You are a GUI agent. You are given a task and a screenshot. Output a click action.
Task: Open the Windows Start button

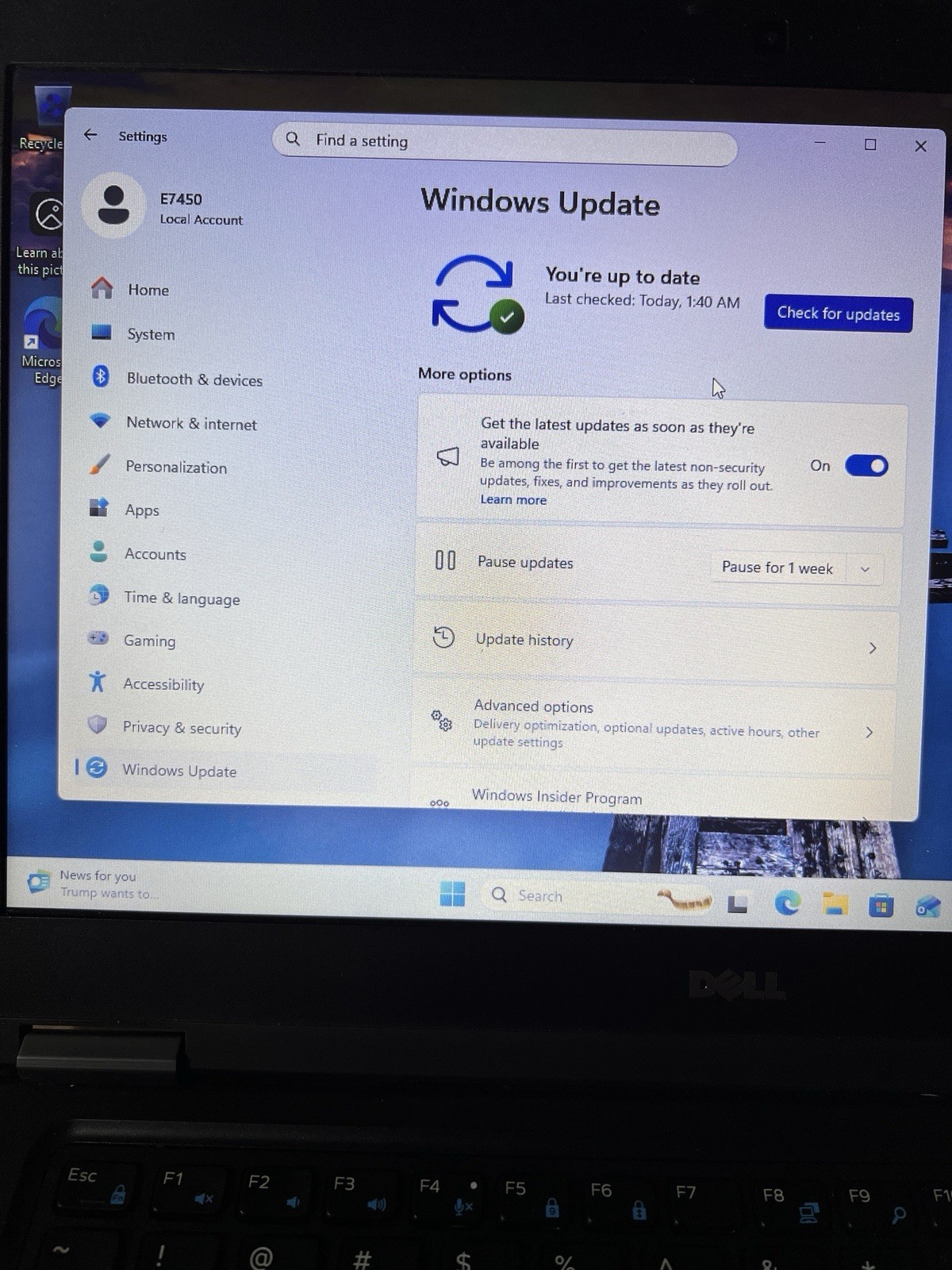[452, 894]
